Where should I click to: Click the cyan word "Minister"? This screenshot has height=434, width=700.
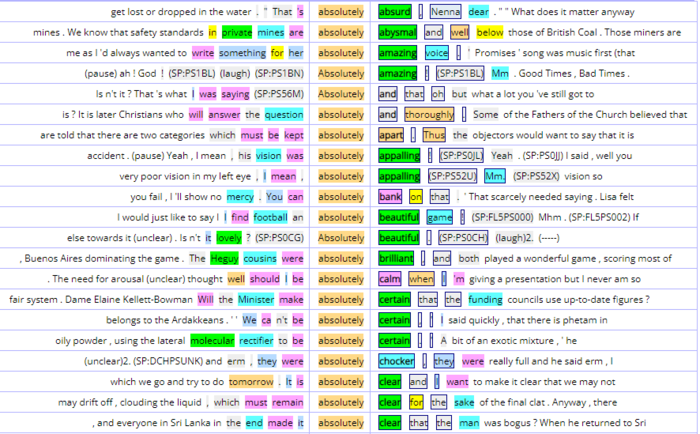coord(256,300)
